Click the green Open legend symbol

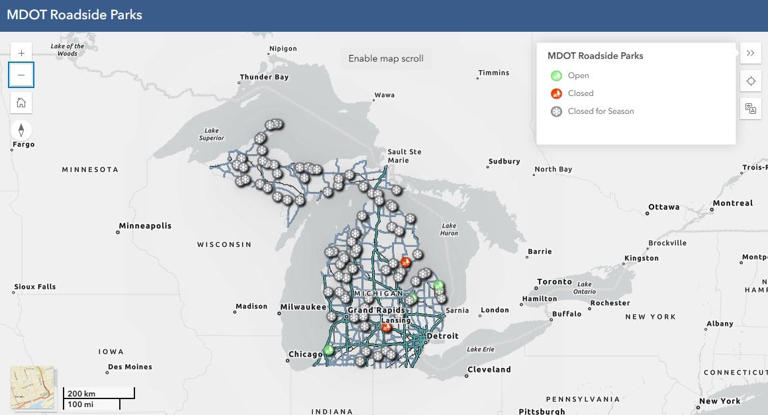[x=556, y=75]
